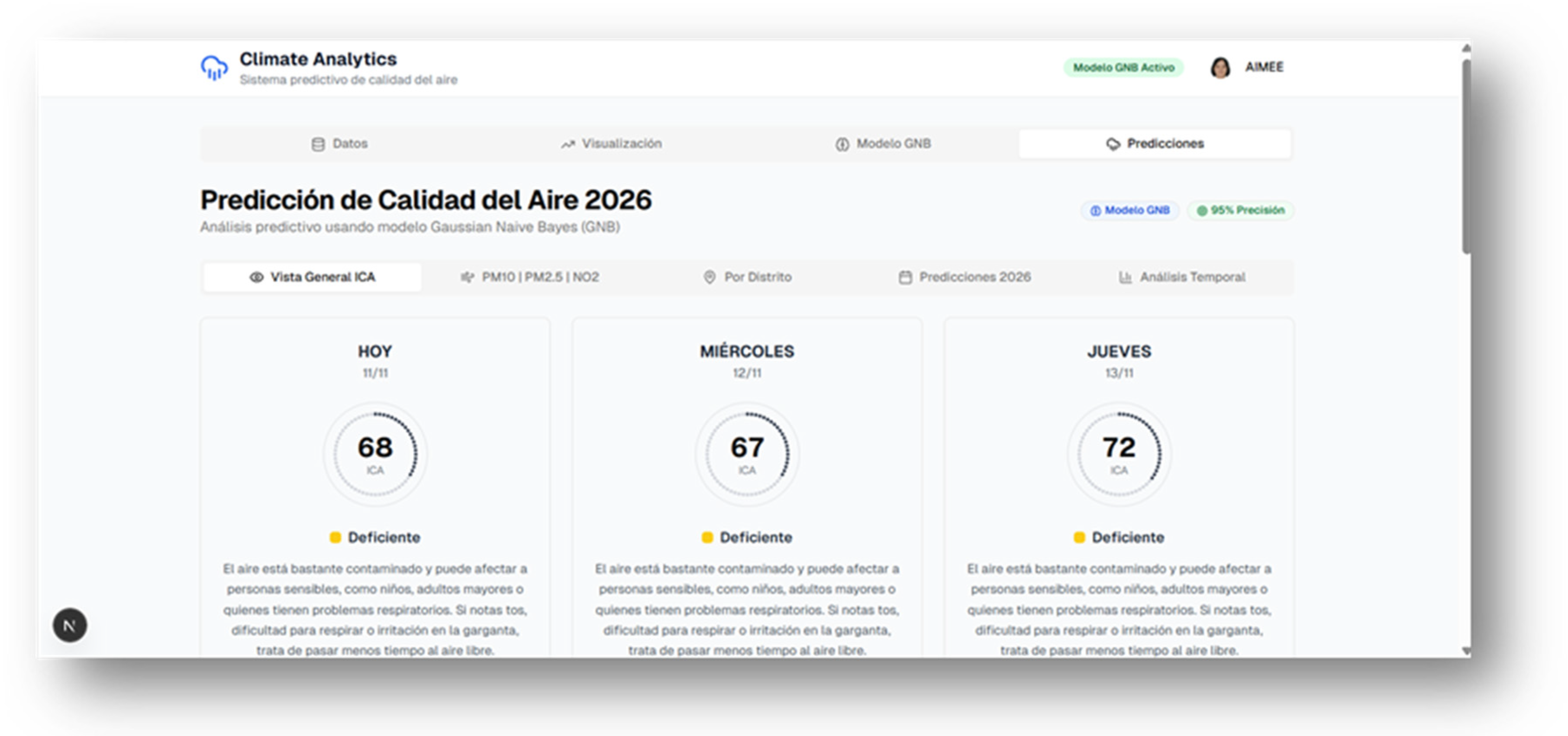The image size is (1568, 736).
Task: Click the yellow Deficiente marker under JUEVES
Action: click(1079, 538)
